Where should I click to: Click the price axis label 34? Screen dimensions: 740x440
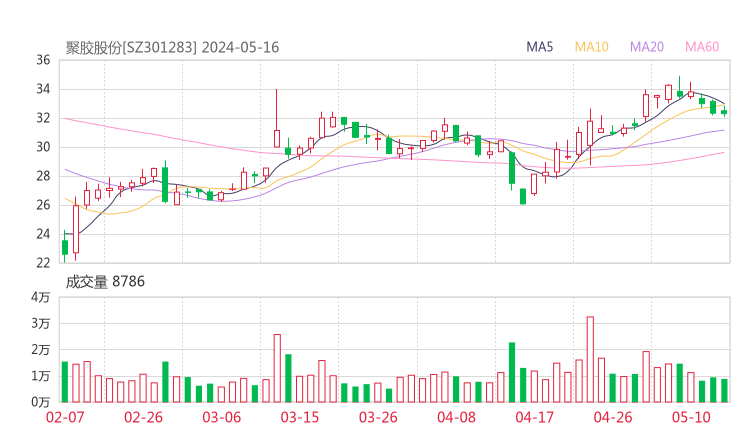pos(43,89)
